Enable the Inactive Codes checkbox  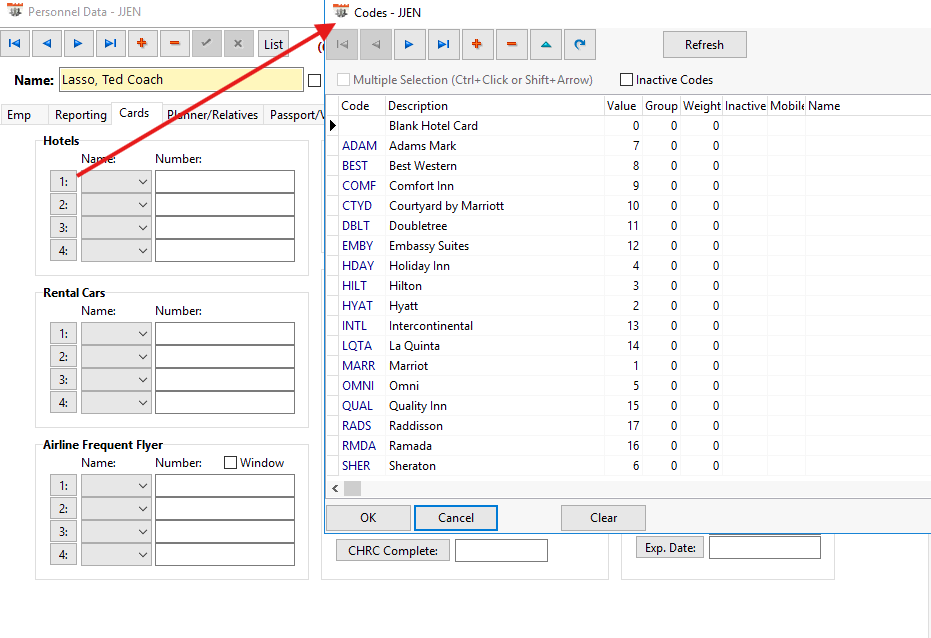627,80
